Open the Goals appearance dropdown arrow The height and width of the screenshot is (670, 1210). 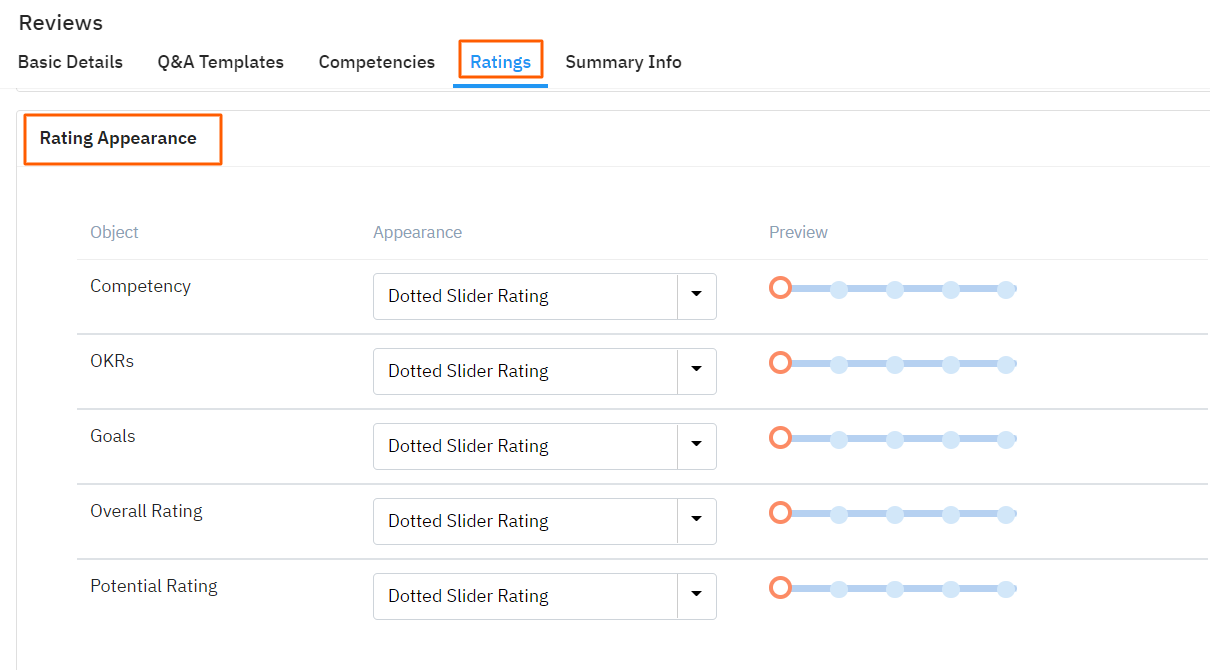[x=696, y=446]
